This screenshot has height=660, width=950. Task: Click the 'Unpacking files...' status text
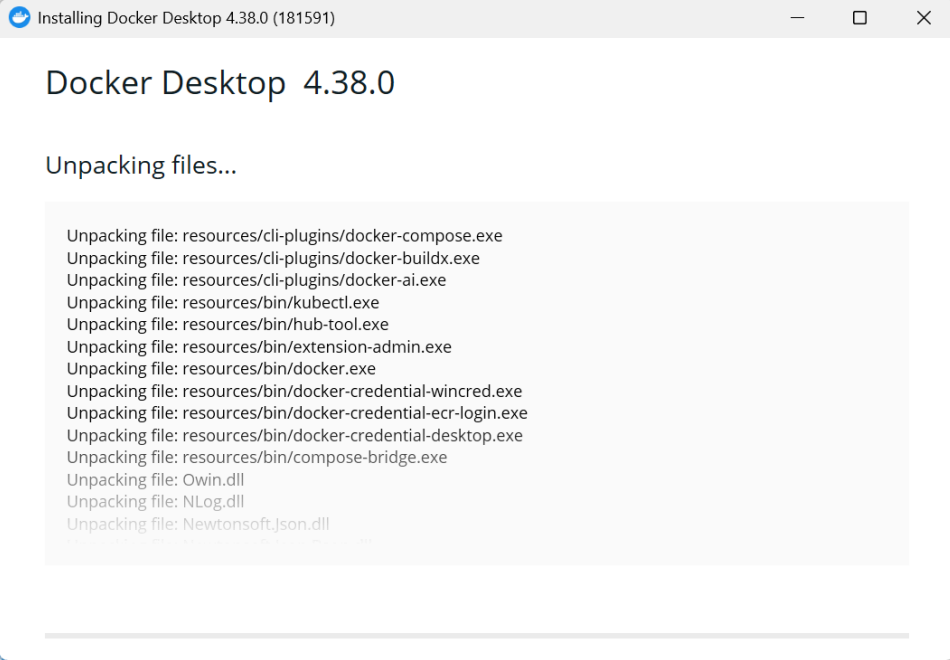coord(141,165)
